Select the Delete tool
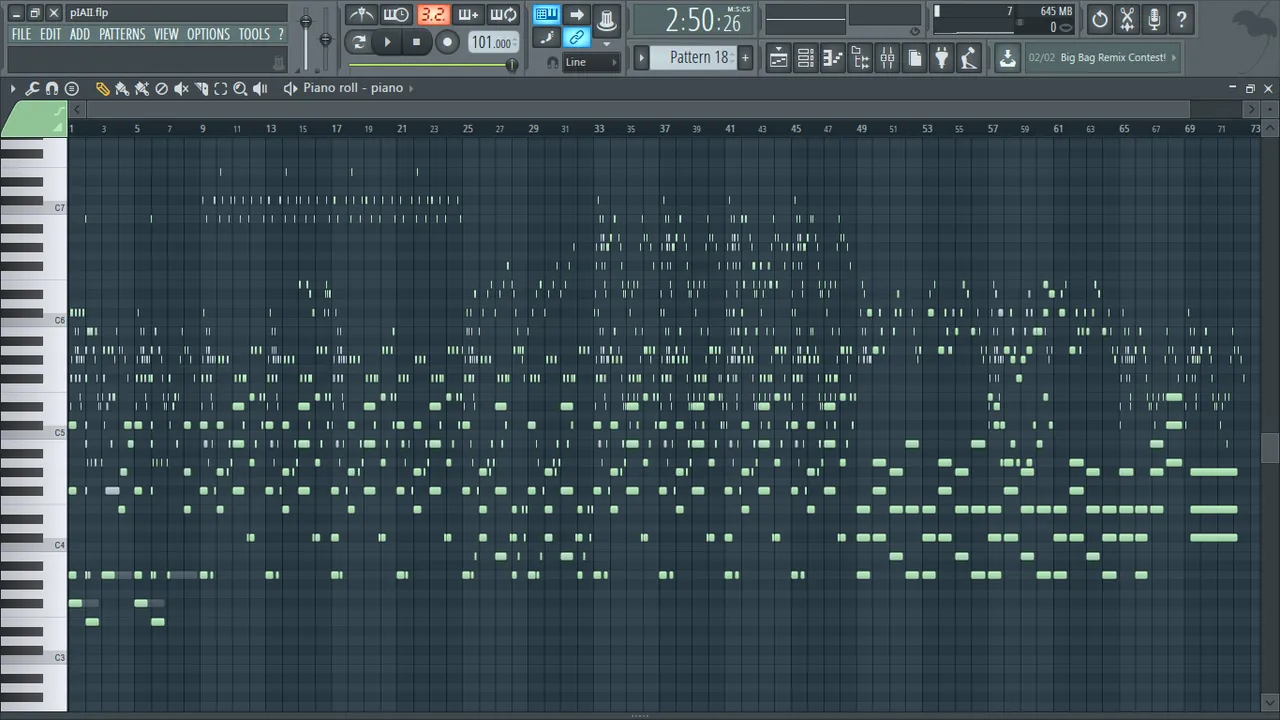 [161, 89]
